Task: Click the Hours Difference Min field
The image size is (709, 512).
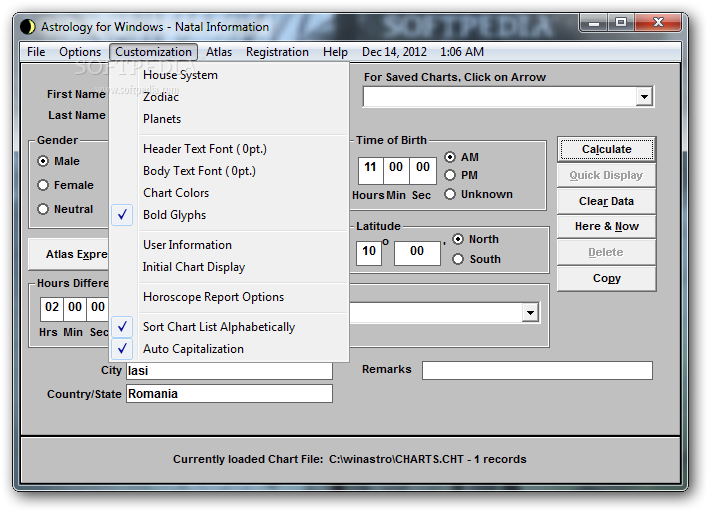Action: [75, 309]
